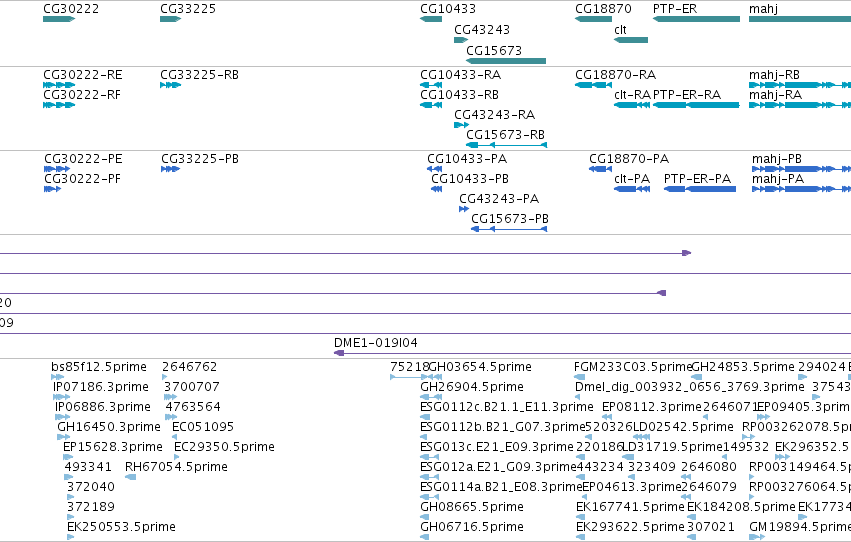Image resolution: width=851 pixels, height=542 pixels.
Task: Click EST EP15628.3prime
Action: [x=68, y=457]
